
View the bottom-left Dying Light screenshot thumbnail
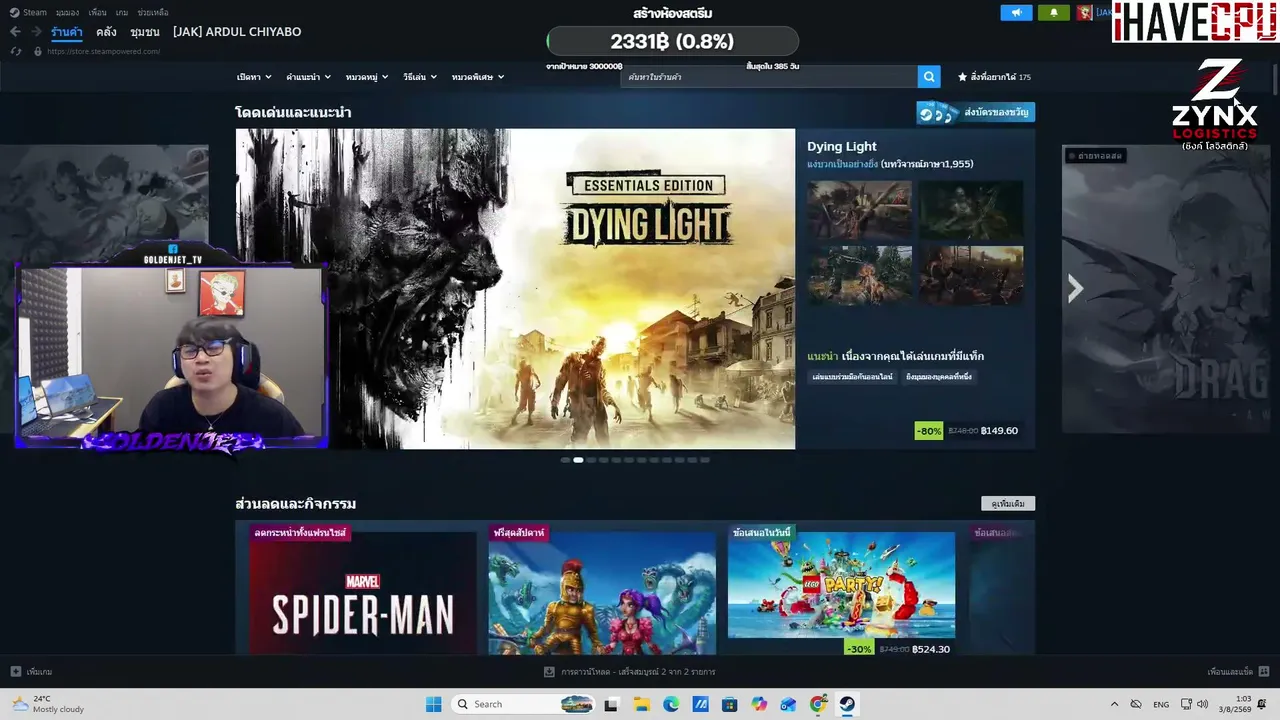[x=859, y=275]
